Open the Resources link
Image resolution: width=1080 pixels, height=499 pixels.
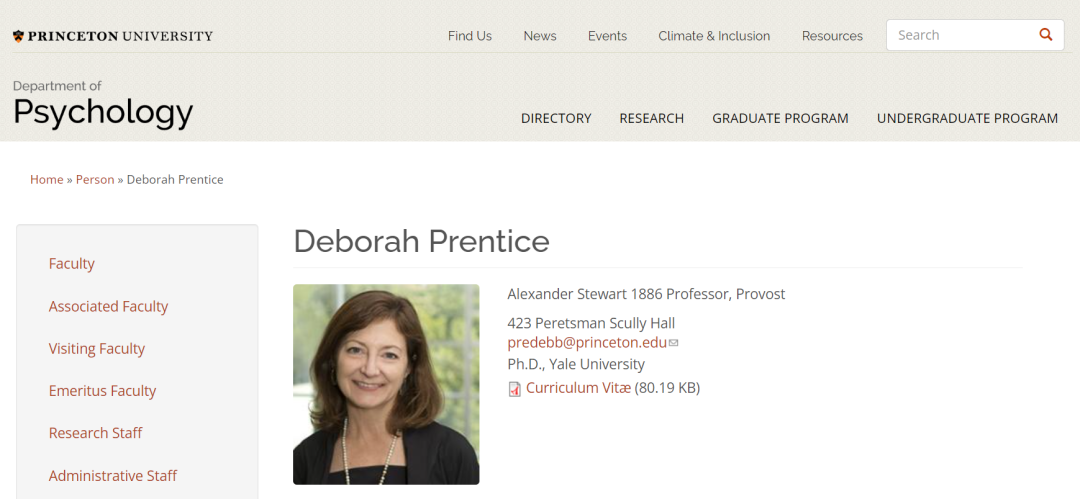coord(832,36)
